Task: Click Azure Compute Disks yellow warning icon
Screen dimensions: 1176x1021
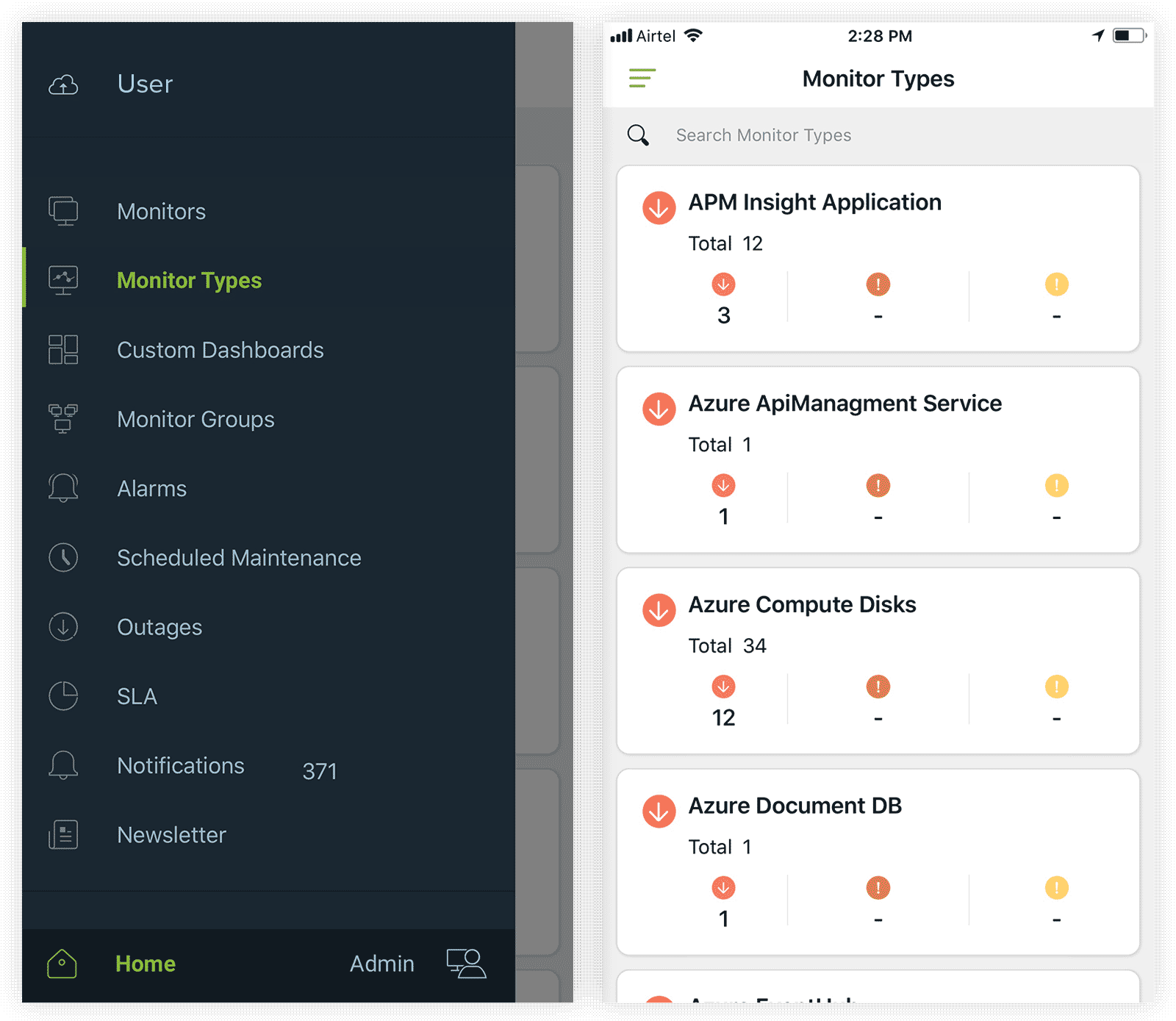Action: tap(1057, 687)
